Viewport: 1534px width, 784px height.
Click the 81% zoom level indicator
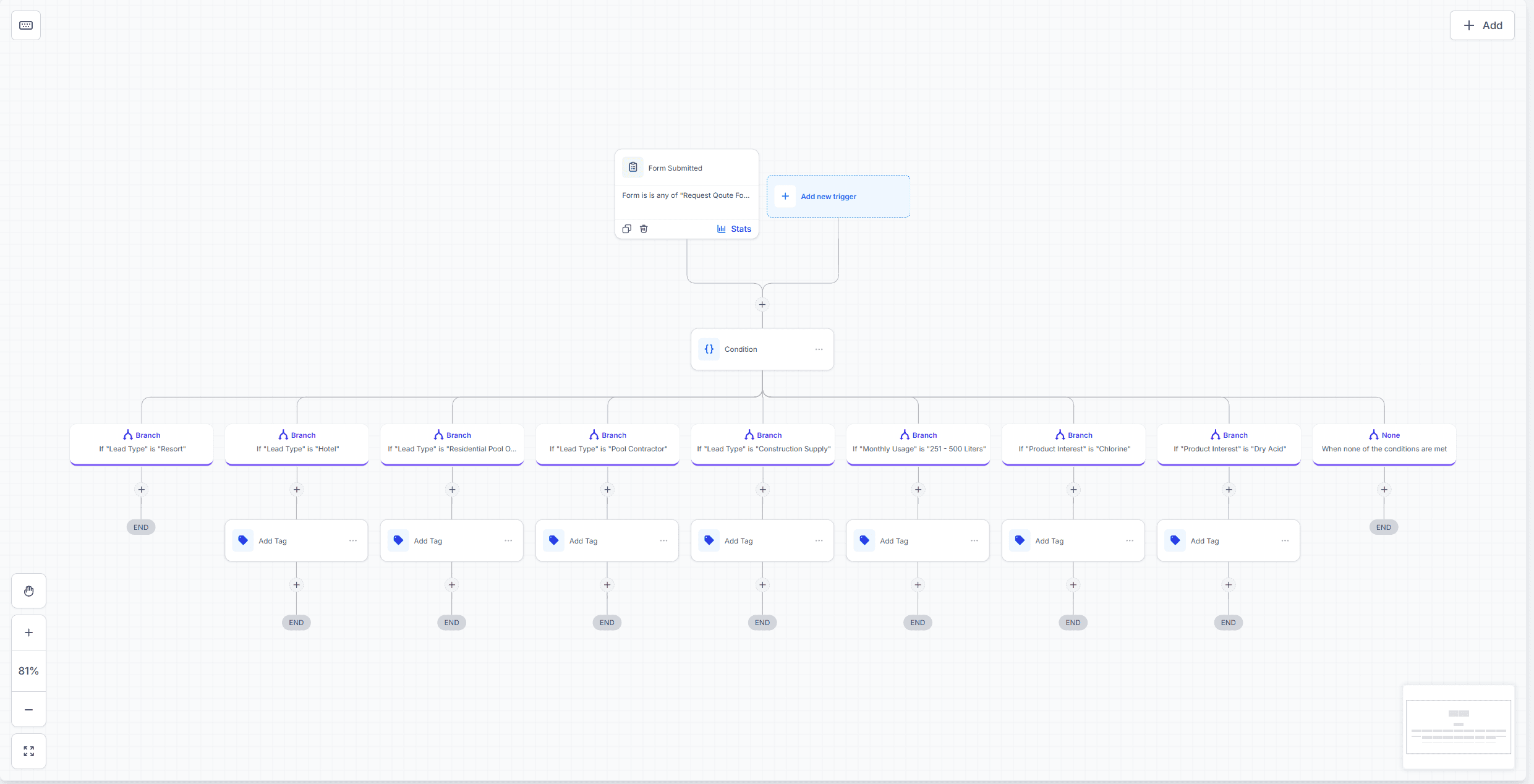click(29, 671)
